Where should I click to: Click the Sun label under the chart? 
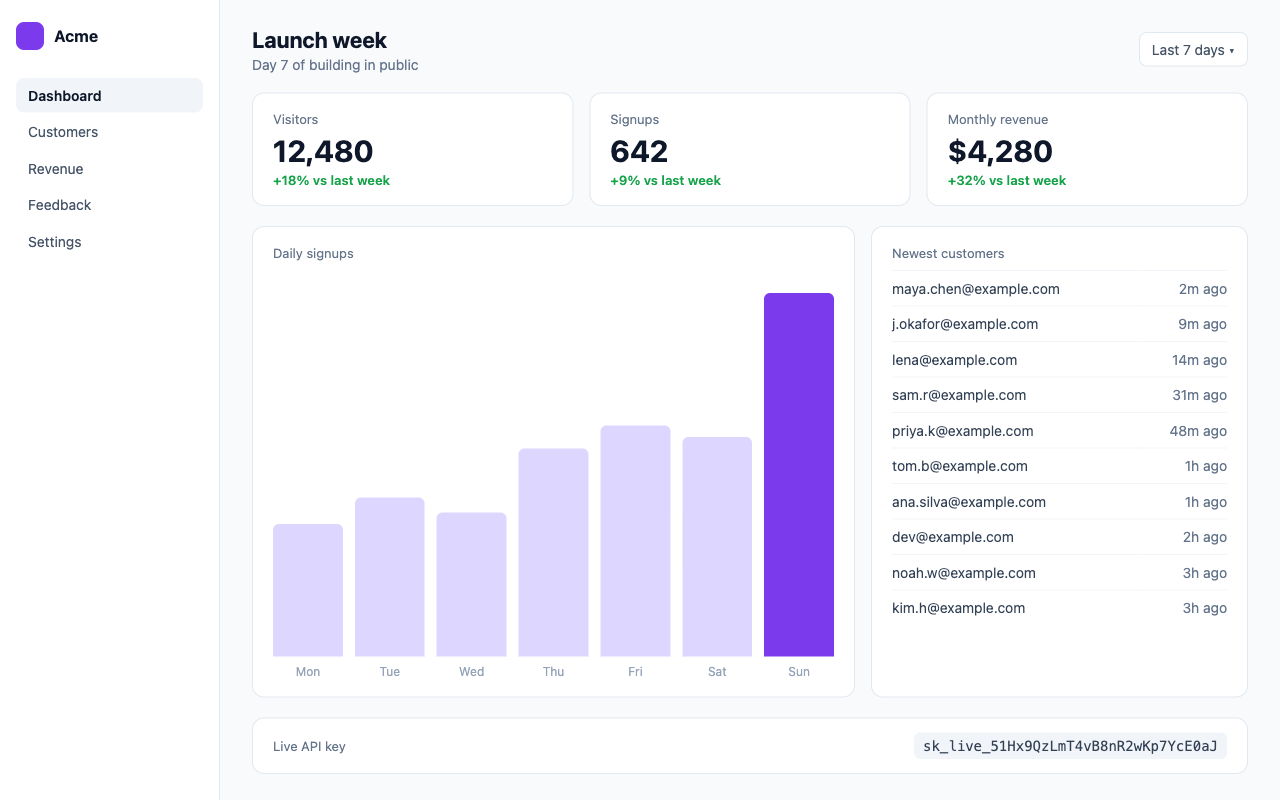799,672
